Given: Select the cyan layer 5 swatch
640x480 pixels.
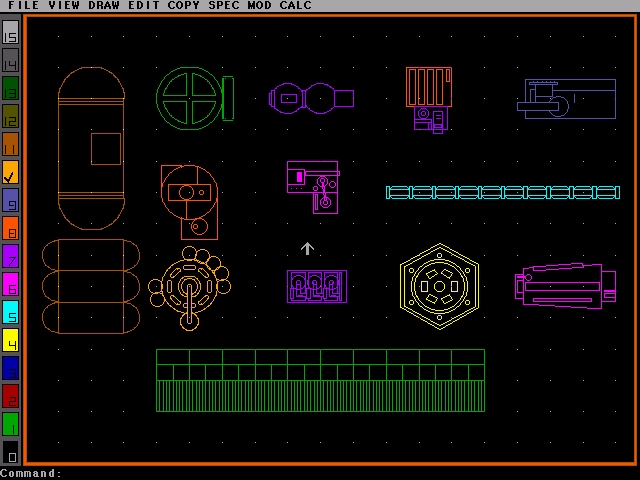Looking at the screenshot, I should (10, 312).
